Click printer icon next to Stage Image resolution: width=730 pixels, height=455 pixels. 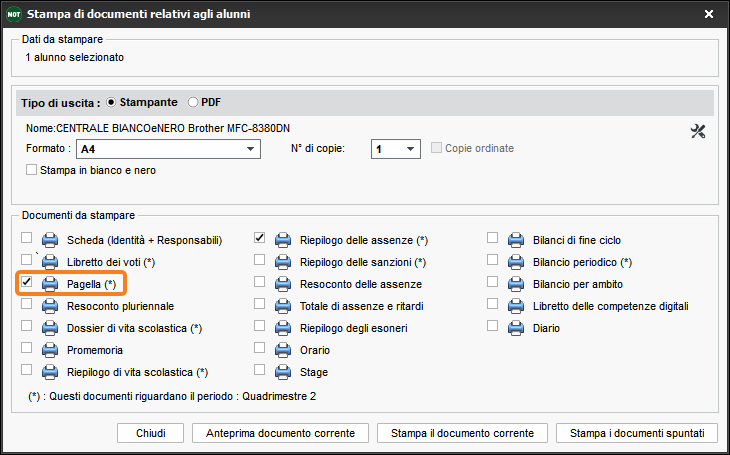pos(283,372)
